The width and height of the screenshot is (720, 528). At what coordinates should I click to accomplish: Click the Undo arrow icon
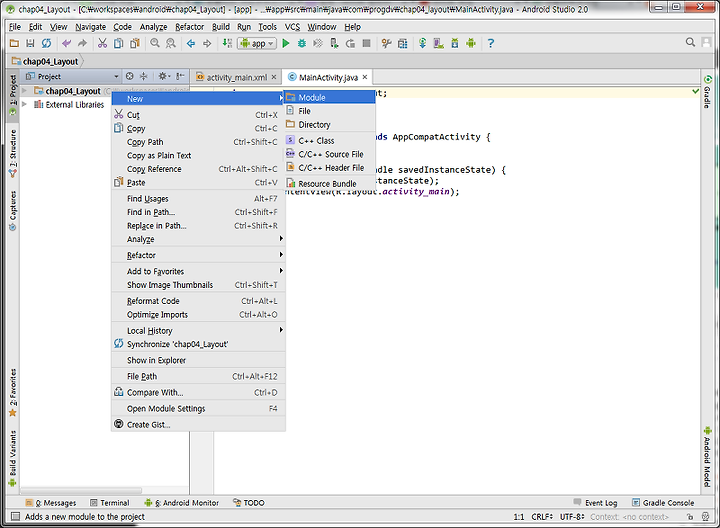(x=67, y=43)
